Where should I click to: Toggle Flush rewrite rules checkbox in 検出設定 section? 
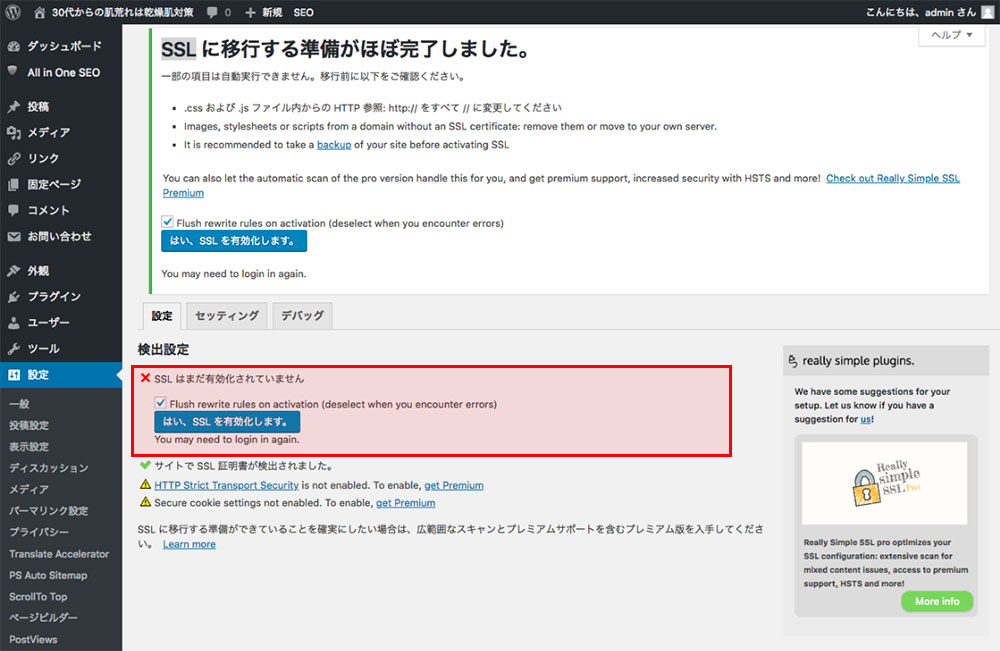[160, 403]
